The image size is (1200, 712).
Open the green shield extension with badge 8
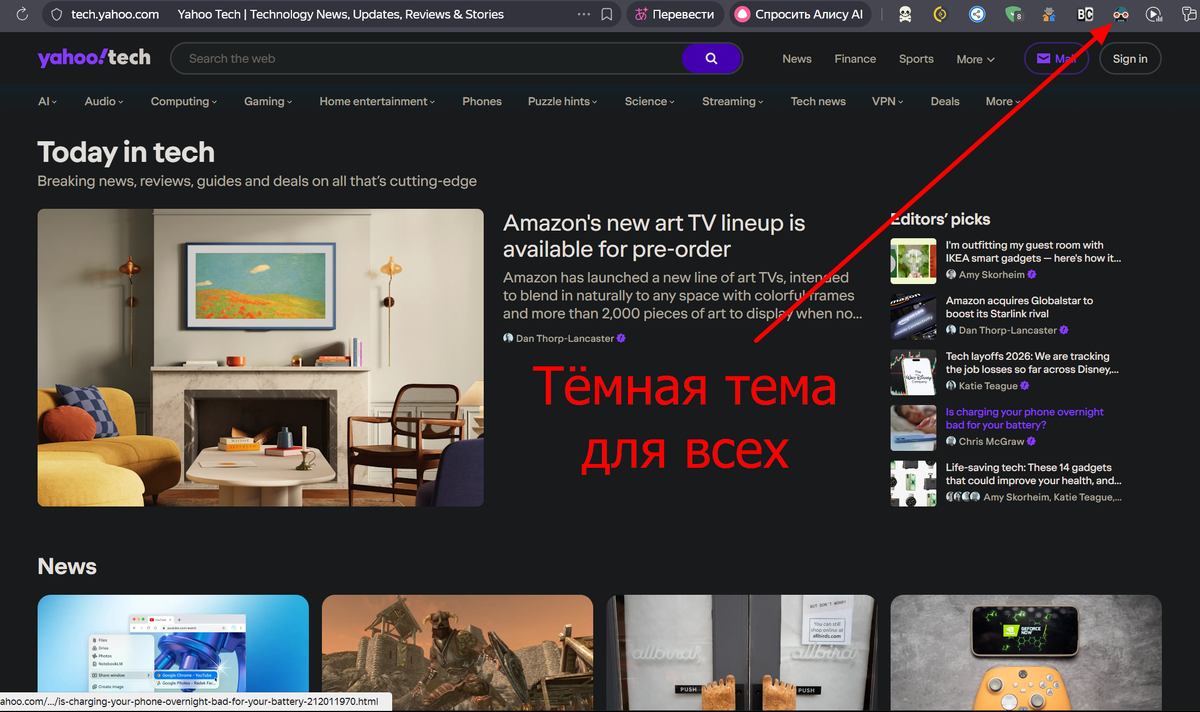pos(1013,15)
